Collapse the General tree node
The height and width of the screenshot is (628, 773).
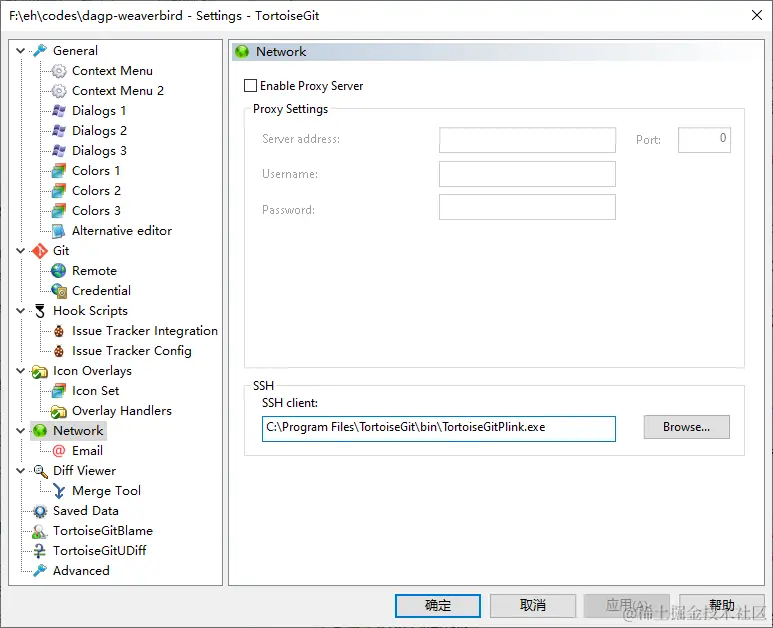(x=20, y=50)
